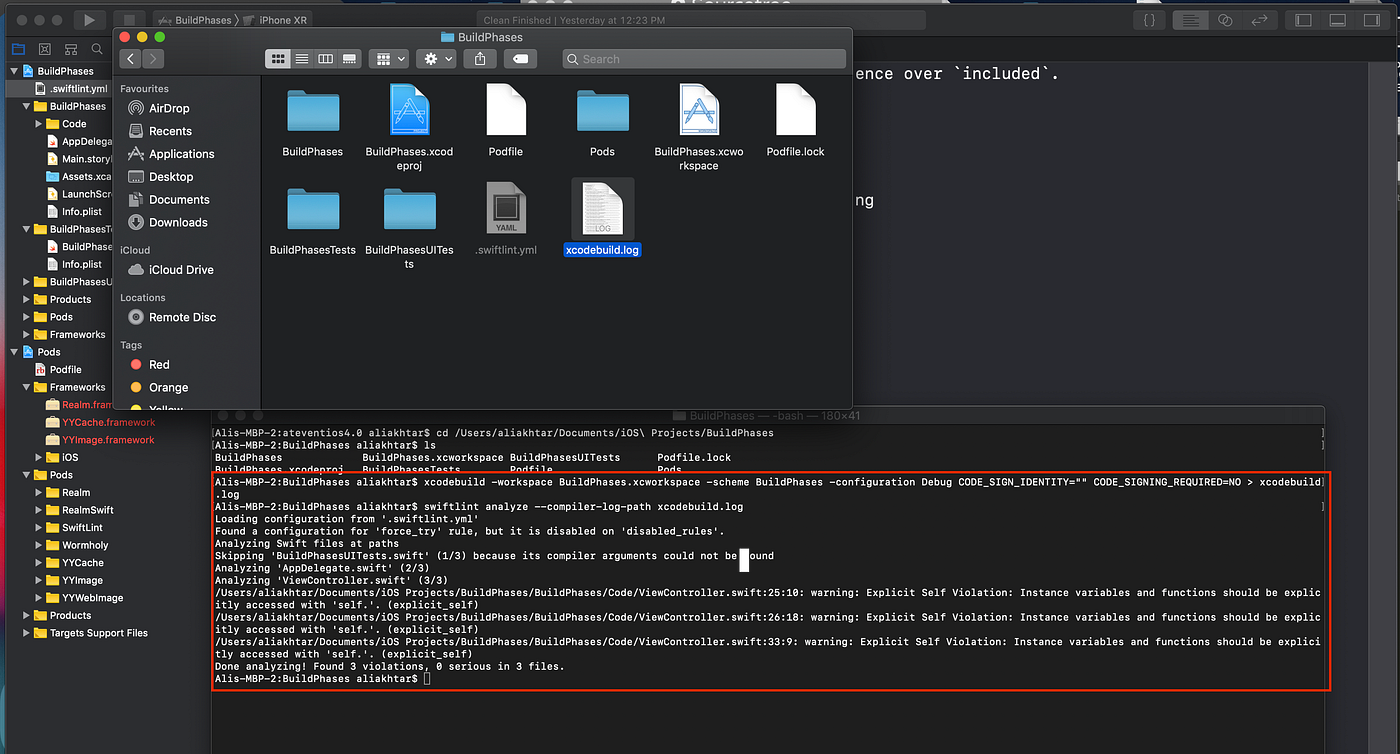Collapse the BuildPhases project root in navigator
The width and height of the screenshot is (1400, 754).
(15, 71)
